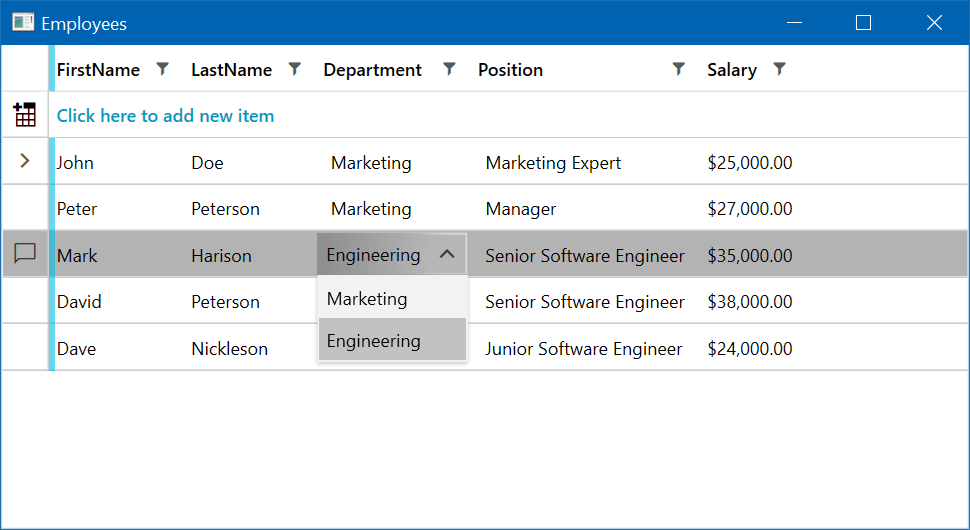Sort by the FirstName column header
Image resolution: width=970 pixels, height=530 pixels.
(x=98, y=70)
